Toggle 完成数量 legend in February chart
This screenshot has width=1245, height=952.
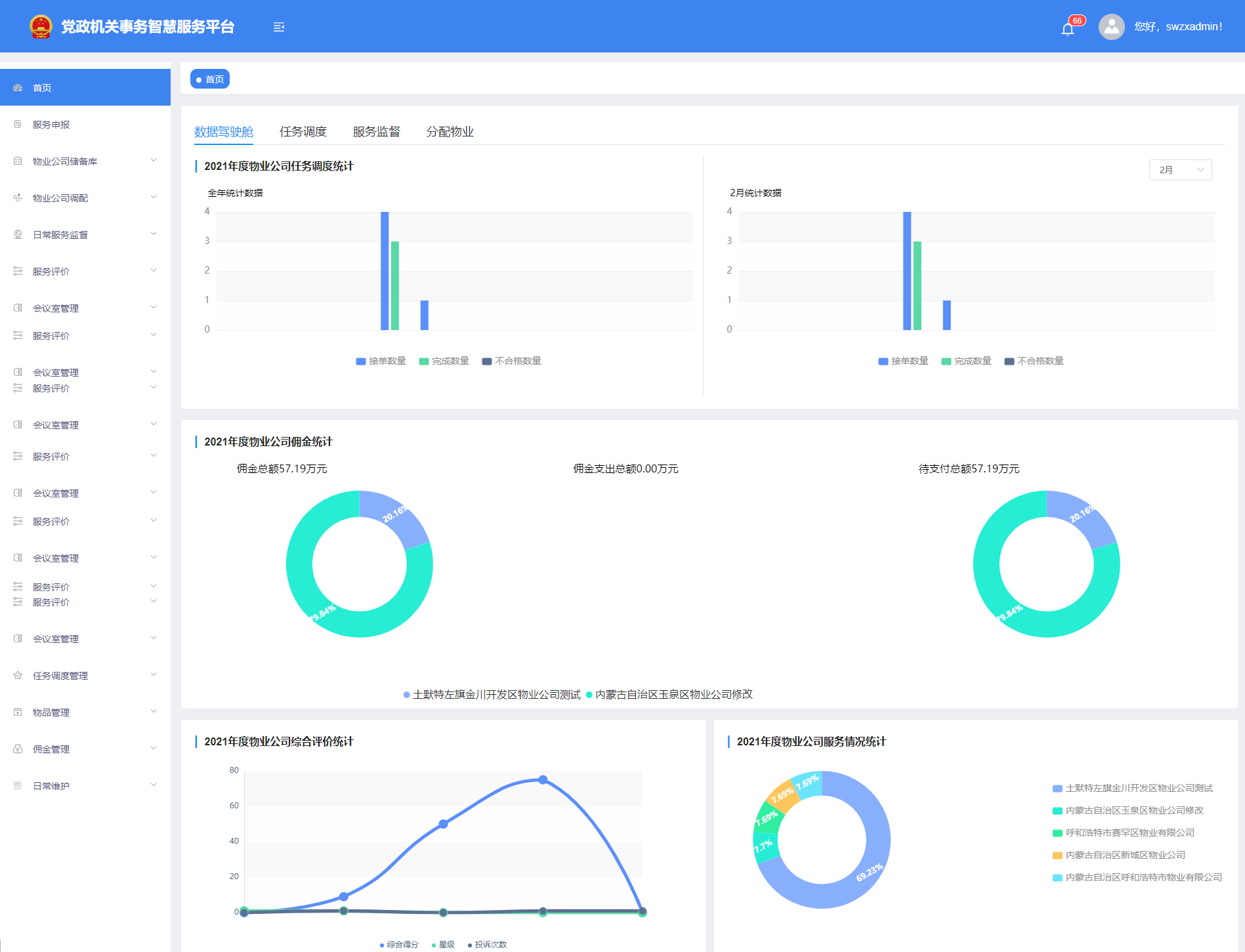[x=966, y=361]
